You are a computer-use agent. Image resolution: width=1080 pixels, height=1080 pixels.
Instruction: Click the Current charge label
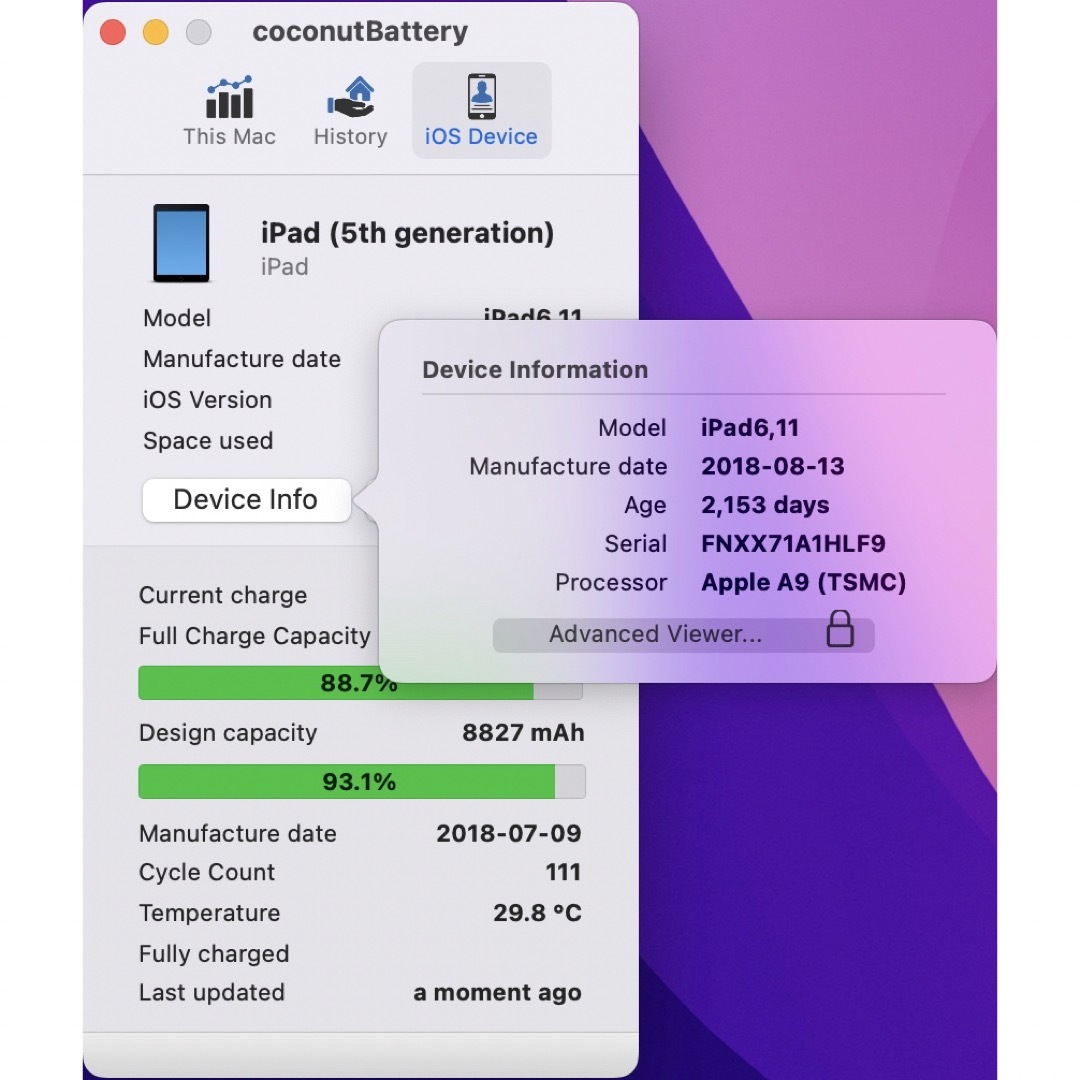223,595
